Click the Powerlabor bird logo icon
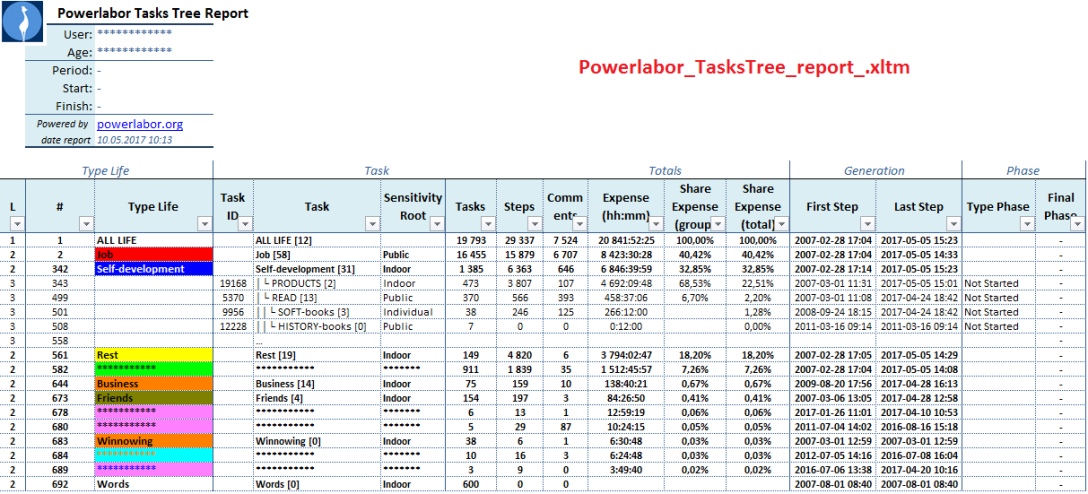This screenshot has width=1088, height=494. click(x=22, y=22)
